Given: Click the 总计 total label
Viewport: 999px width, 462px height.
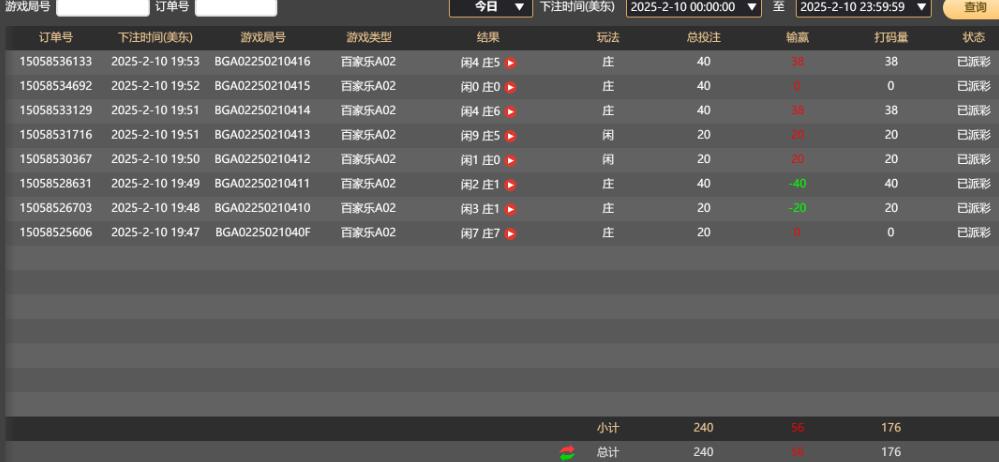Looking at the screenshot, I should click(x=608, y=452).
